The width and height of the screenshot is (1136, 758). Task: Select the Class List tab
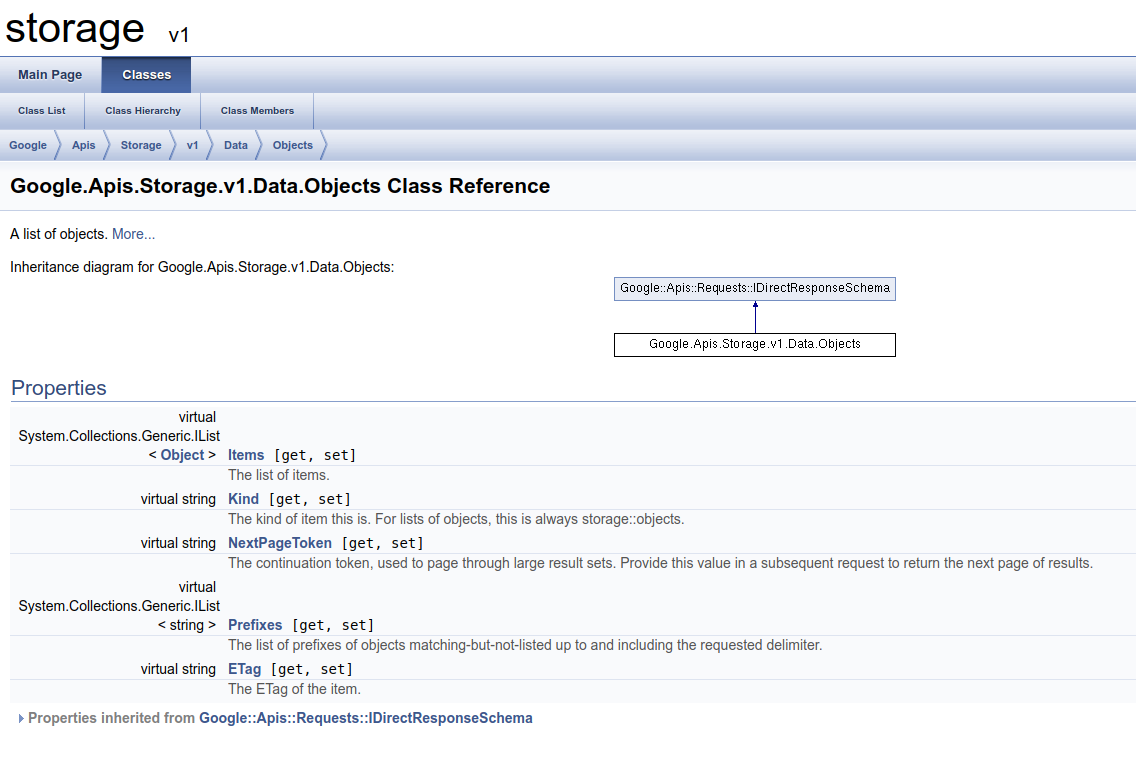tap(41, 111)
